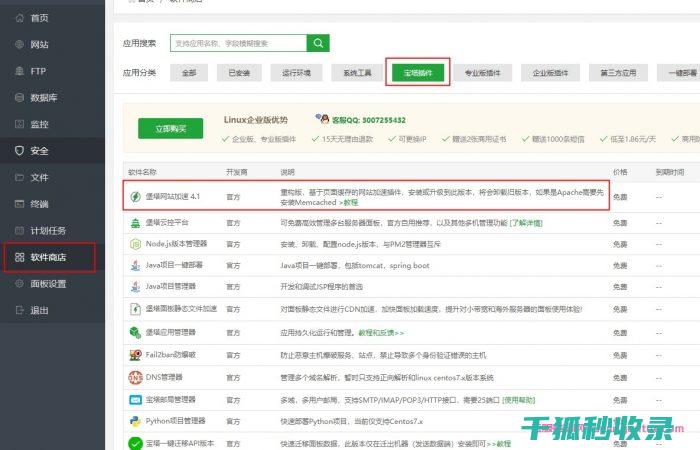This screenshot has height=450, width=700.
Task: Open 数据库 menu item in sidebar
Action: coord(44,97)
